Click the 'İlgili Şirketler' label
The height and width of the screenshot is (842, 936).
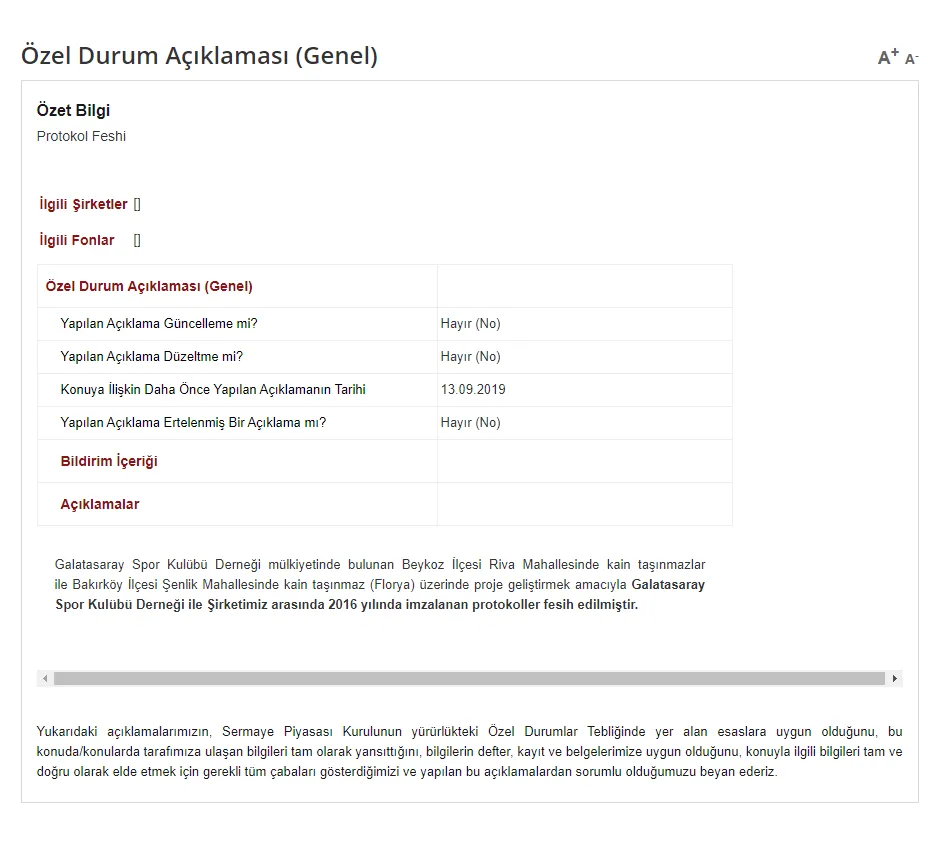click(x=84, y=204)
